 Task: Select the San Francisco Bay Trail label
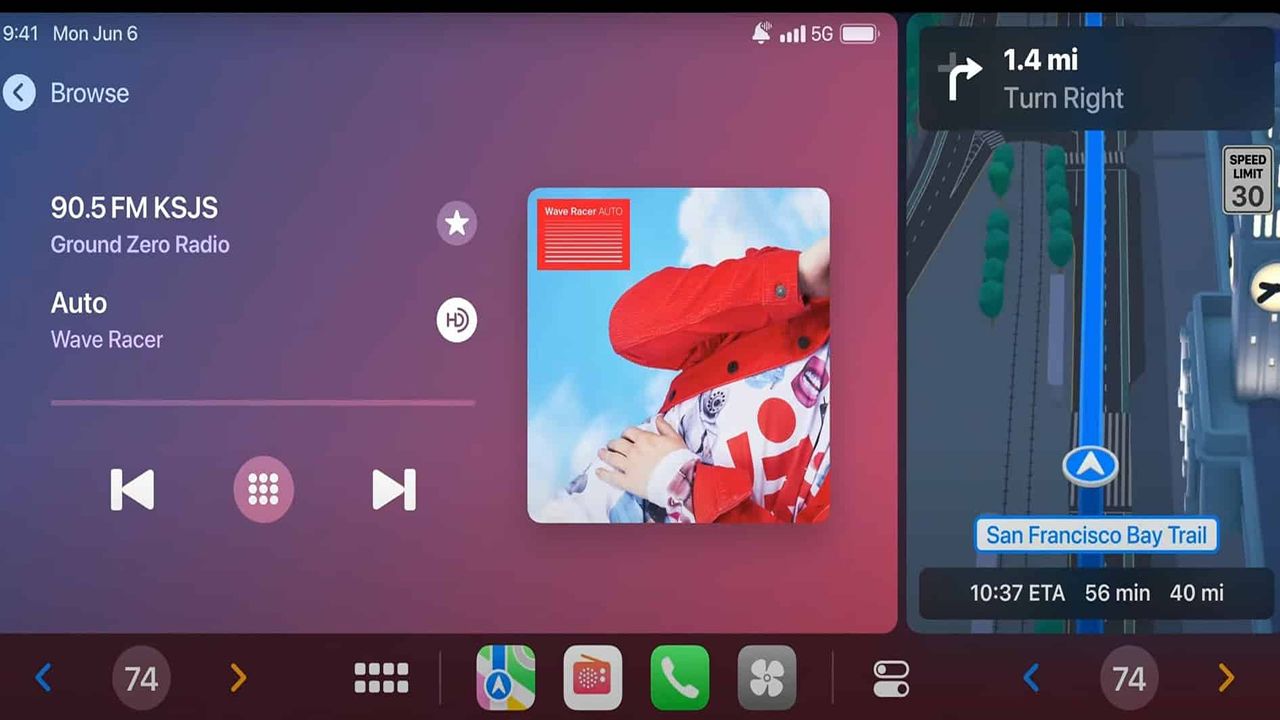point(1097,535)
